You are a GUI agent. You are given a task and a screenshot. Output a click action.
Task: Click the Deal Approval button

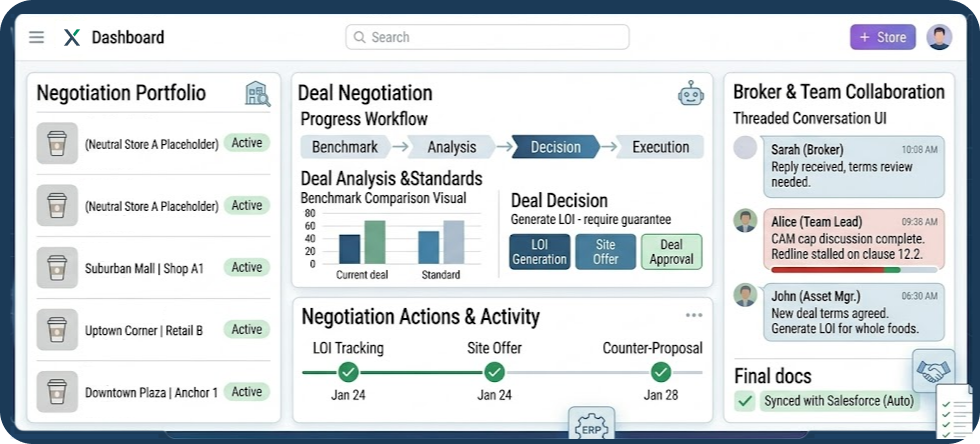pyautogui.click(x=671, y=252)
